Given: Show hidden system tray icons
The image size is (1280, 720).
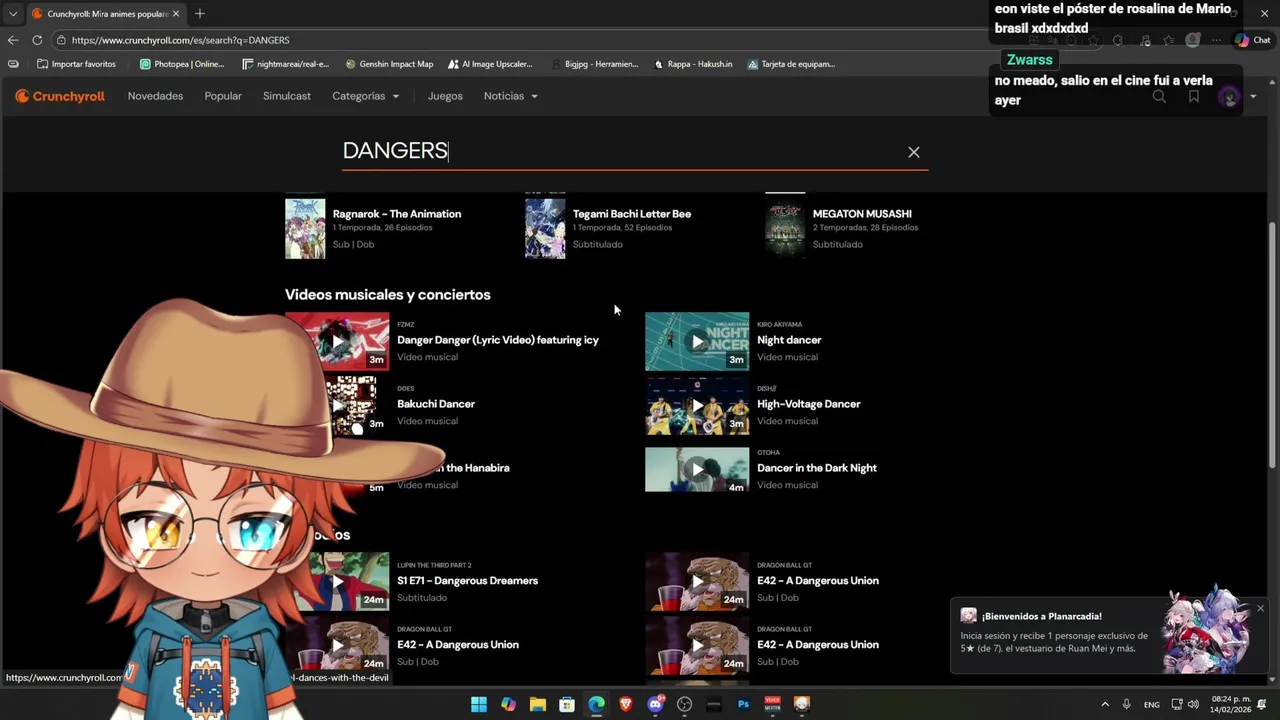Looking at the screenshot, I should [x=1105, y=704].
